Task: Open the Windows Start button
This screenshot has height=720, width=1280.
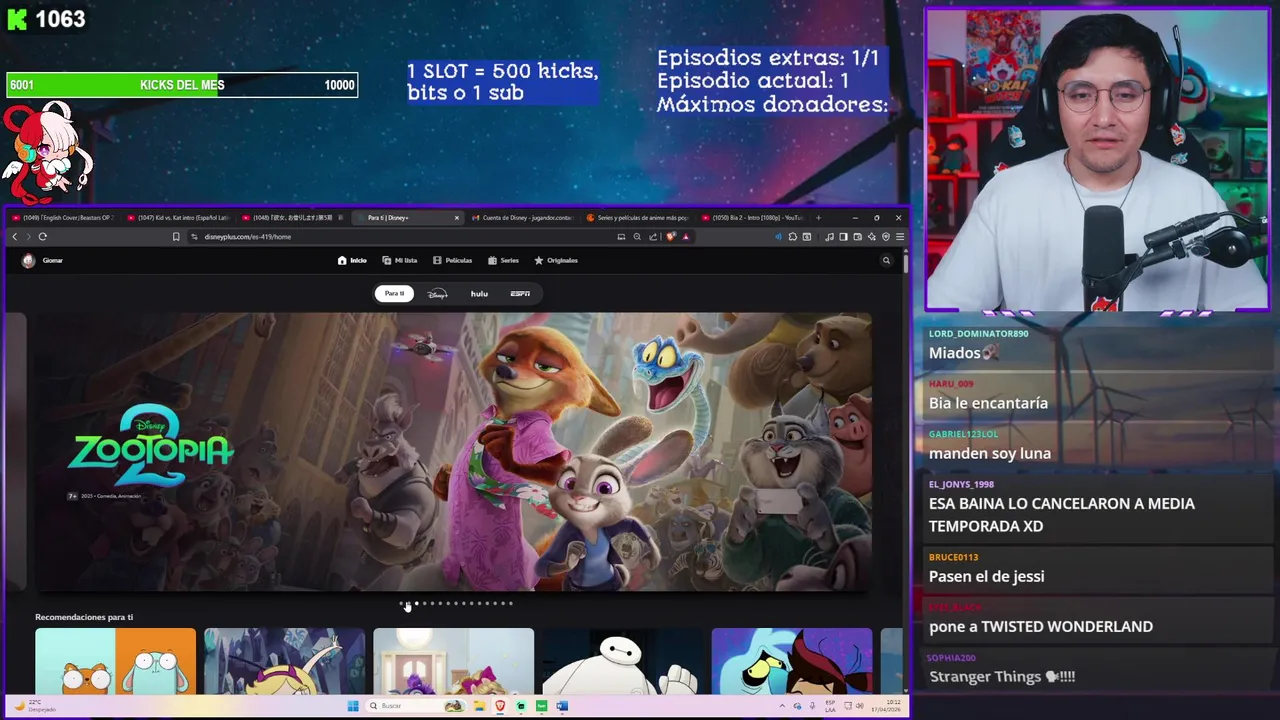Action: click(353, 706)
